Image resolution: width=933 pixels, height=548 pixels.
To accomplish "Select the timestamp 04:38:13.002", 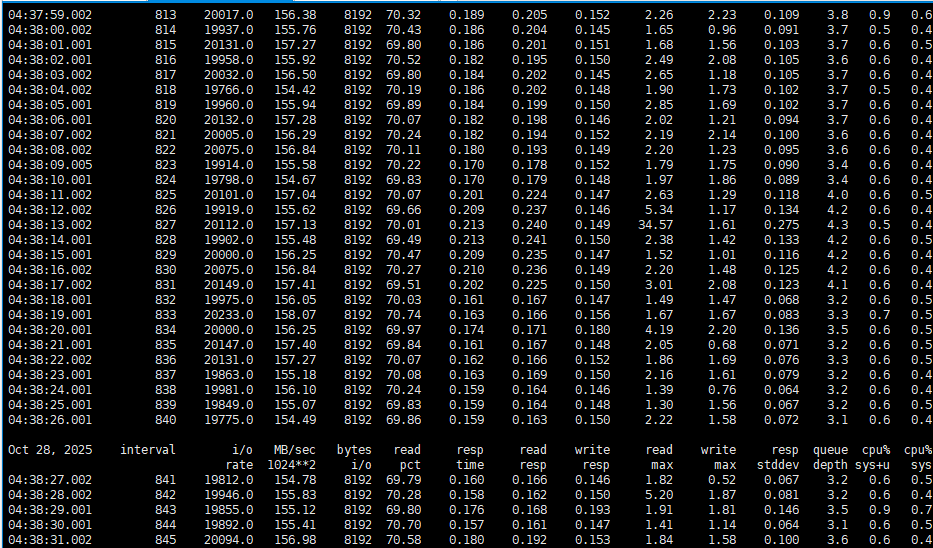I will click(49, 225).
